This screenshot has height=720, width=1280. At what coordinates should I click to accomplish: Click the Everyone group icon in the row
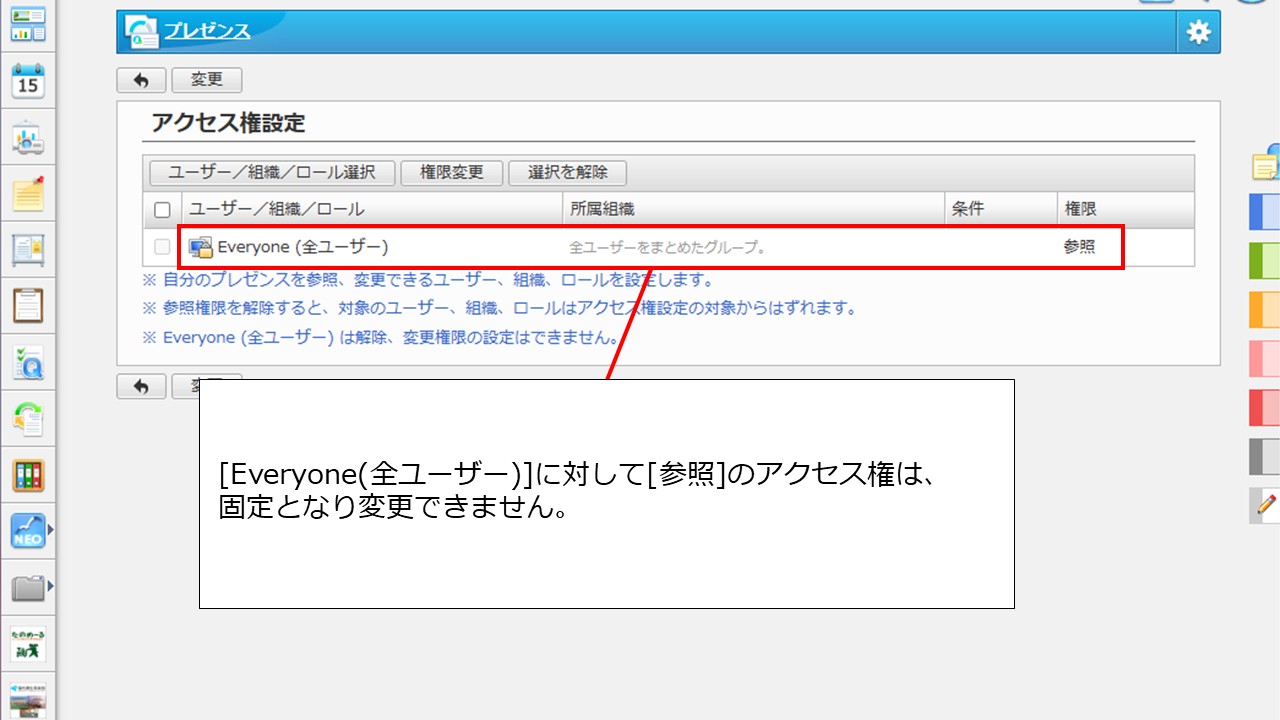[201, 247]
